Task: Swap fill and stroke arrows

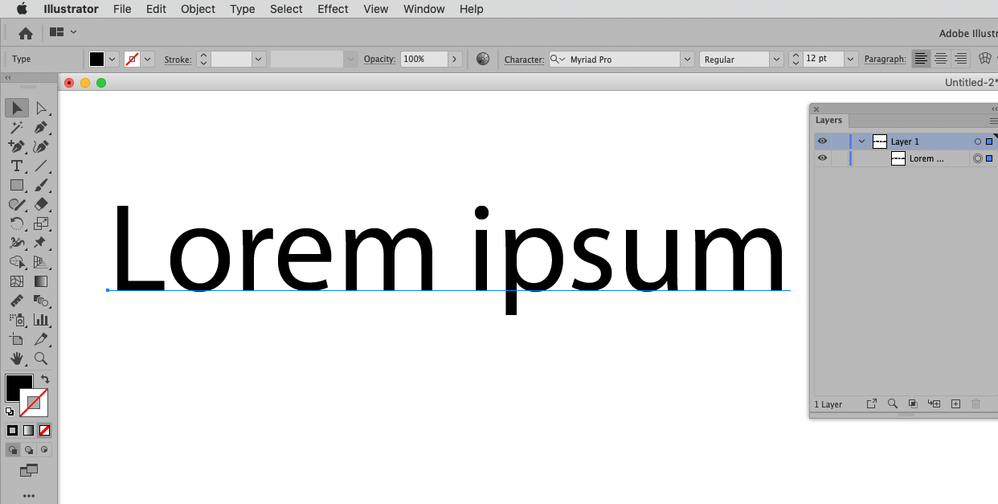Action: 45,379
